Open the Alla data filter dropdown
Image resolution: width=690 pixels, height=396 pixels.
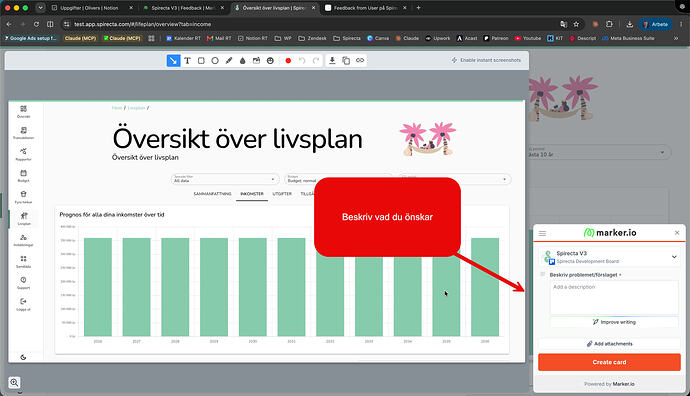pos(224,180)
